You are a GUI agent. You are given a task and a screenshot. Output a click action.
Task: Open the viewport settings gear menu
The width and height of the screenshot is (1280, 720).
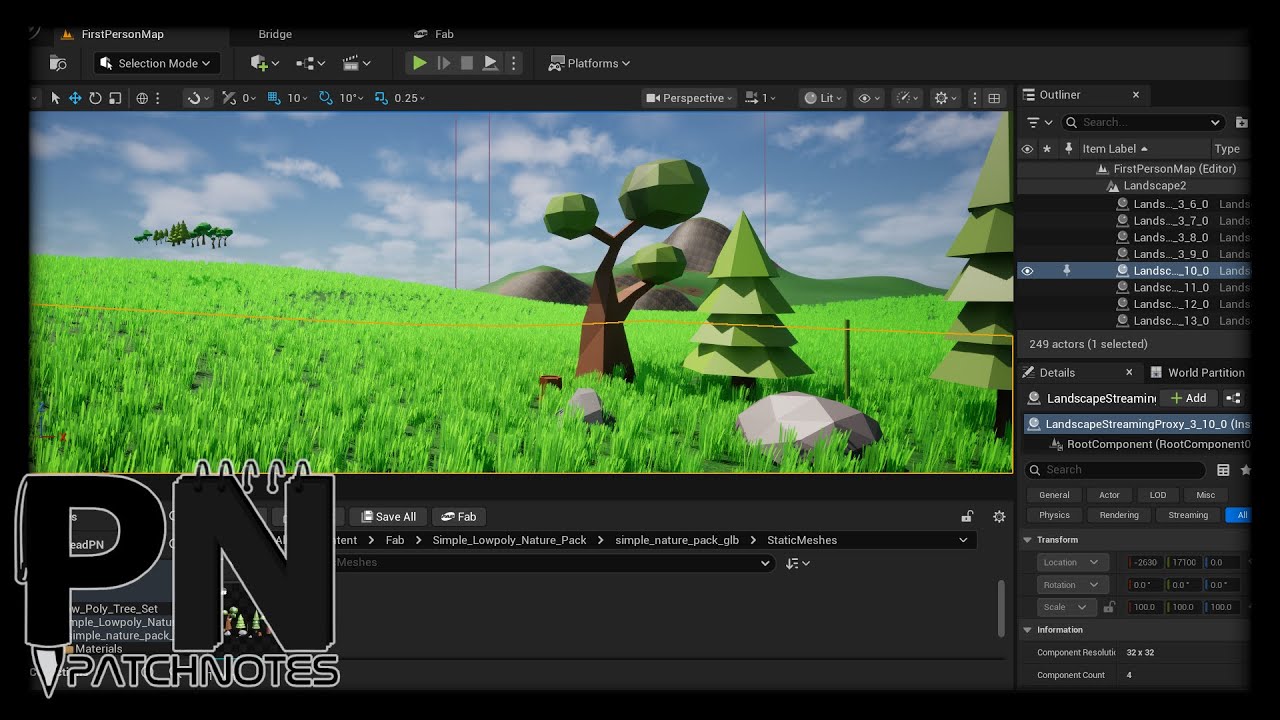pos(945,98)
